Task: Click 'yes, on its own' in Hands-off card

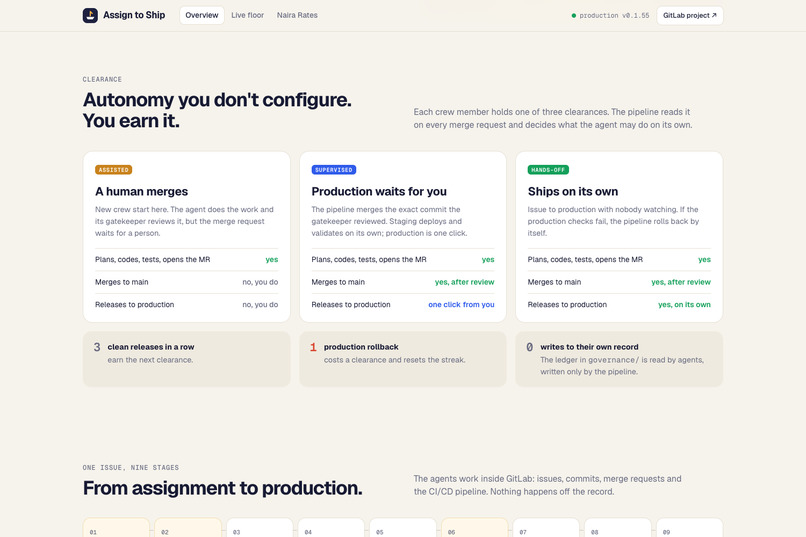Action: [684, 304]
